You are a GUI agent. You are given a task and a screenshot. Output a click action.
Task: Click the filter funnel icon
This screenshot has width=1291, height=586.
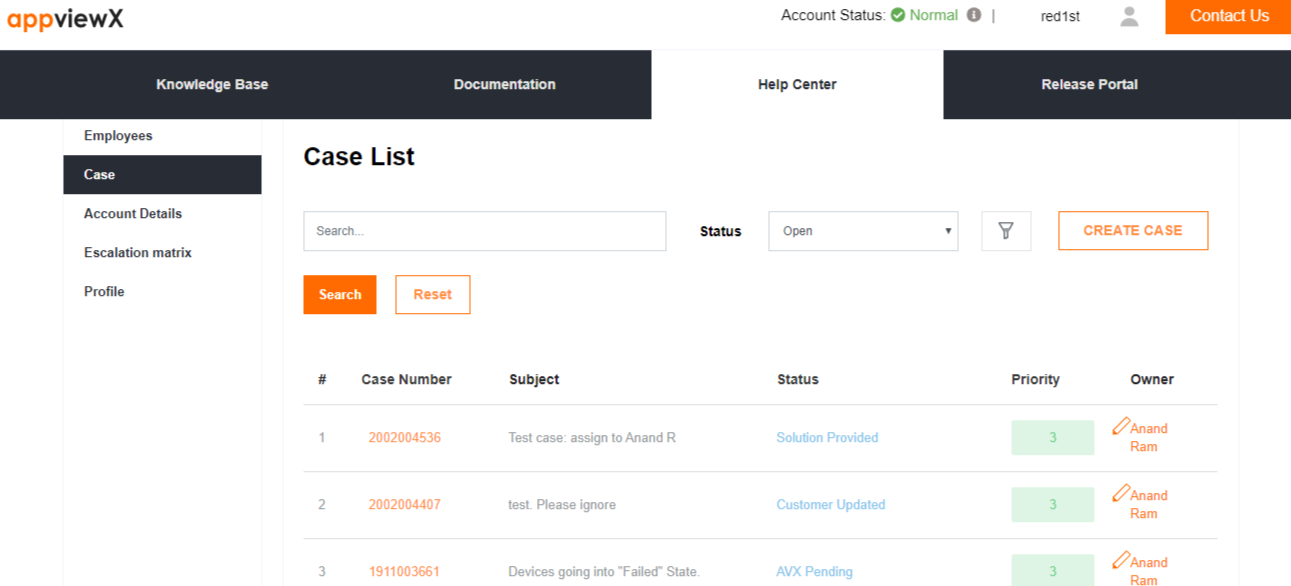pyautogui.click(x=1006, y=231)
